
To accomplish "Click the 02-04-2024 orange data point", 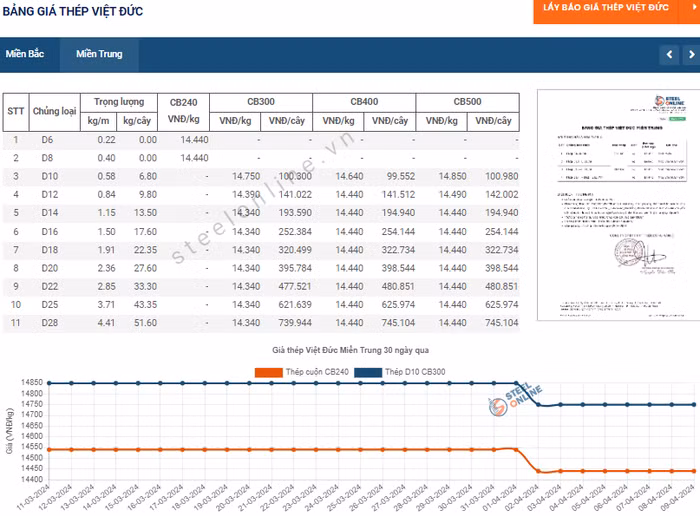I will coord(538,471).
